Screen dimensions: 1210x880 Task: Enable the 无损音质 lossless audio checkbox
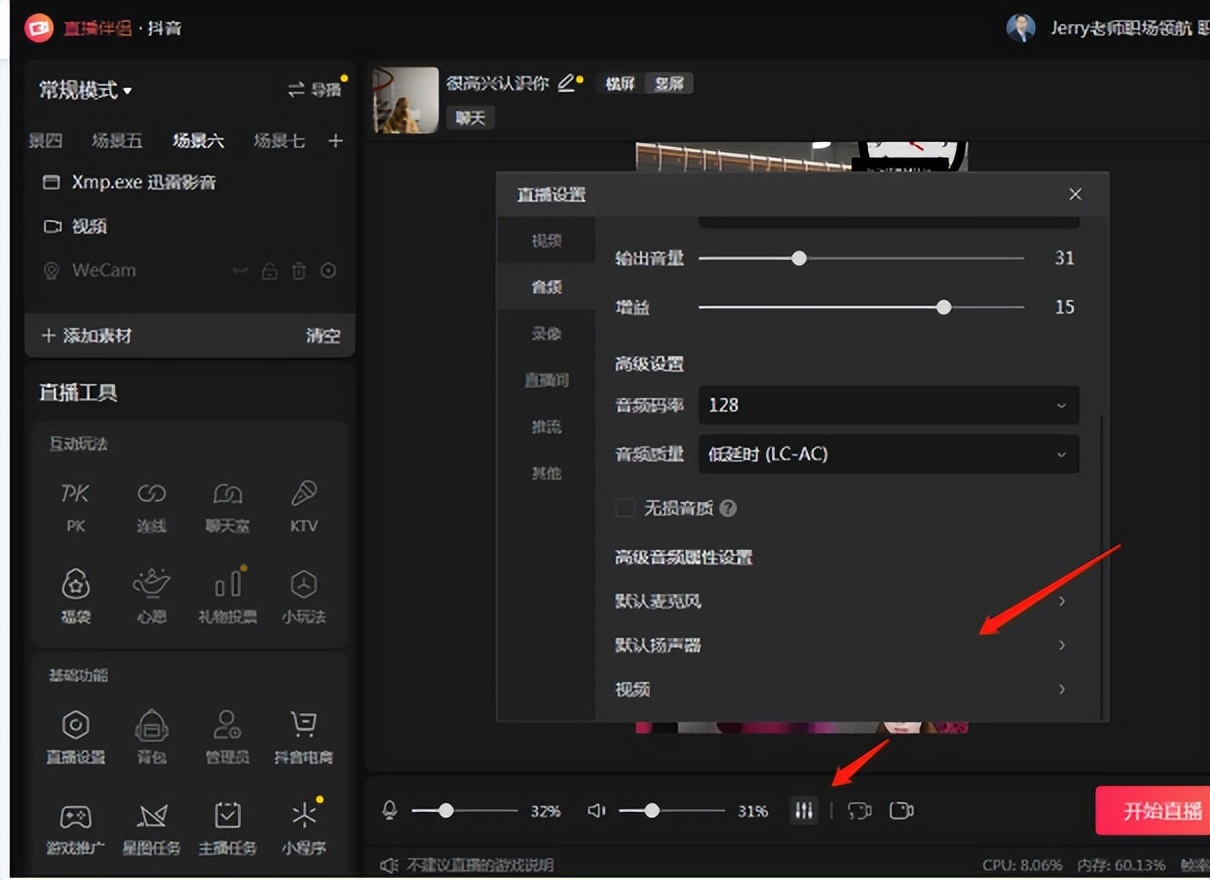tap(625, 508)
